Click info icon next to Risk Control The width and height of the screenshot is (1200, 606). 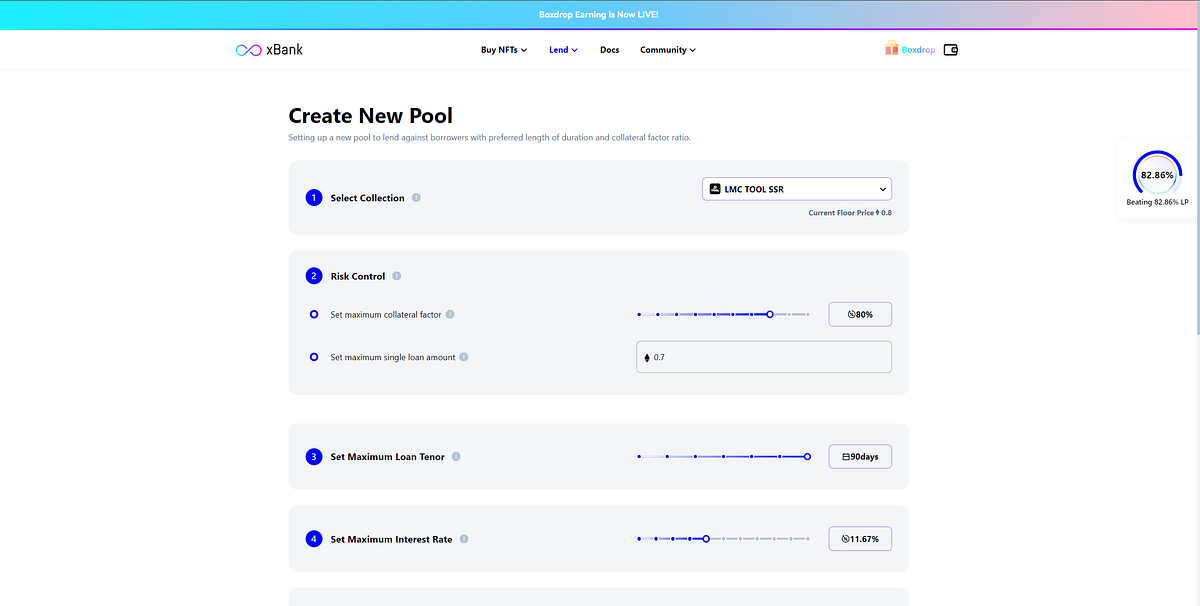(x=397, y=276)
